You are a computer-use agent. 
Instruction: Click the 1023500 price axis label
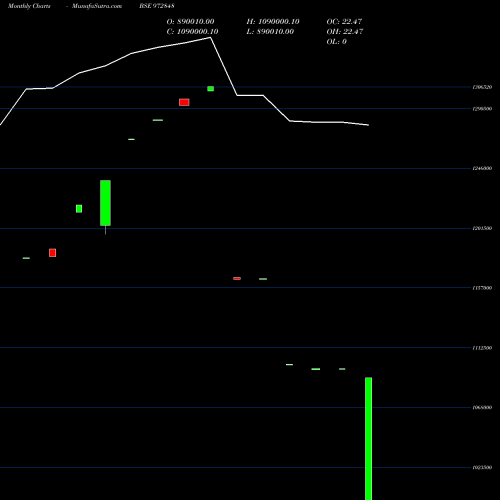[482, 467]
